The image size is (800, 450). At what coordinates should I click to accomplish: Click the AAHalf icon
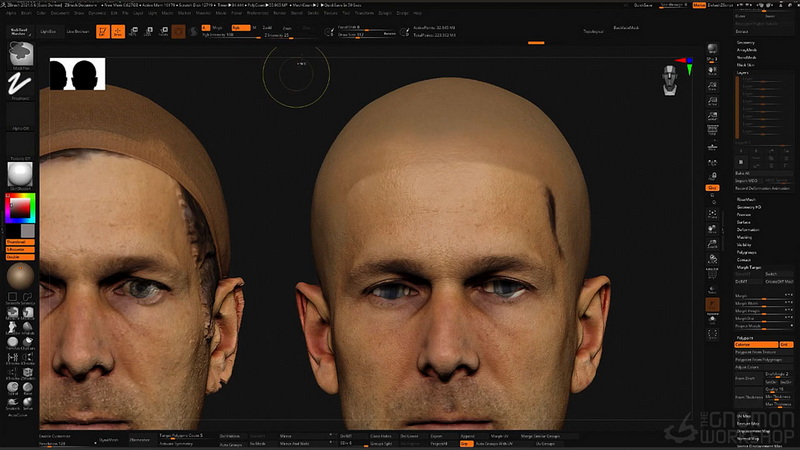[x=712, y=116]
